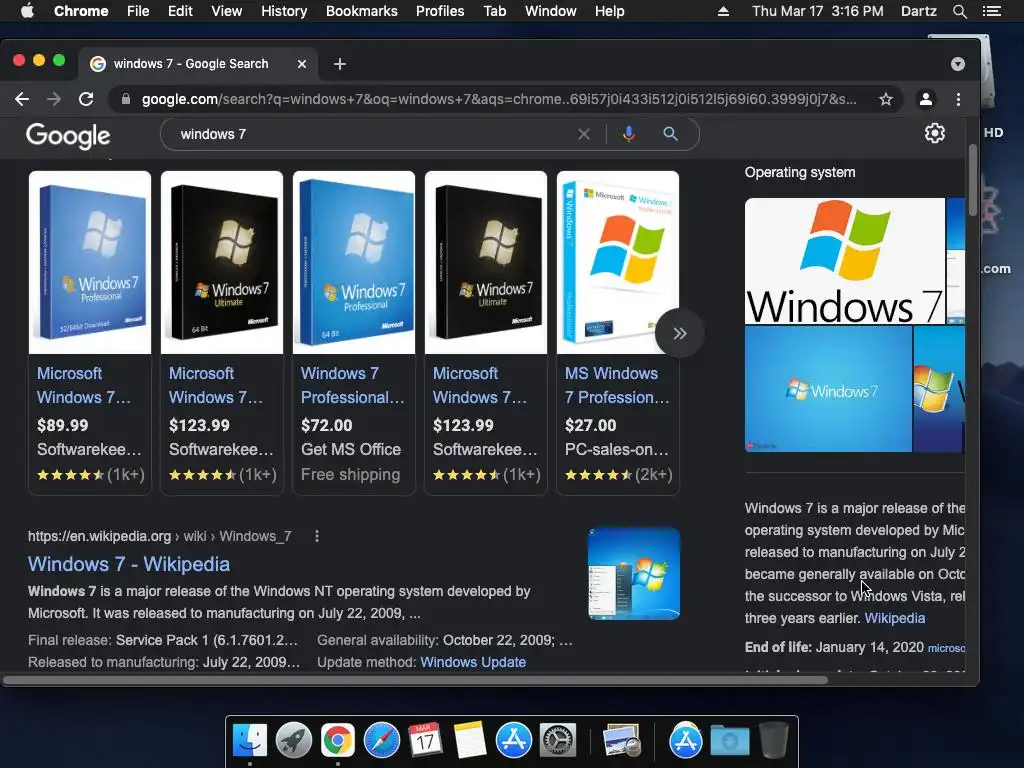Open Finder from the Dock

(x=249, y=740)
